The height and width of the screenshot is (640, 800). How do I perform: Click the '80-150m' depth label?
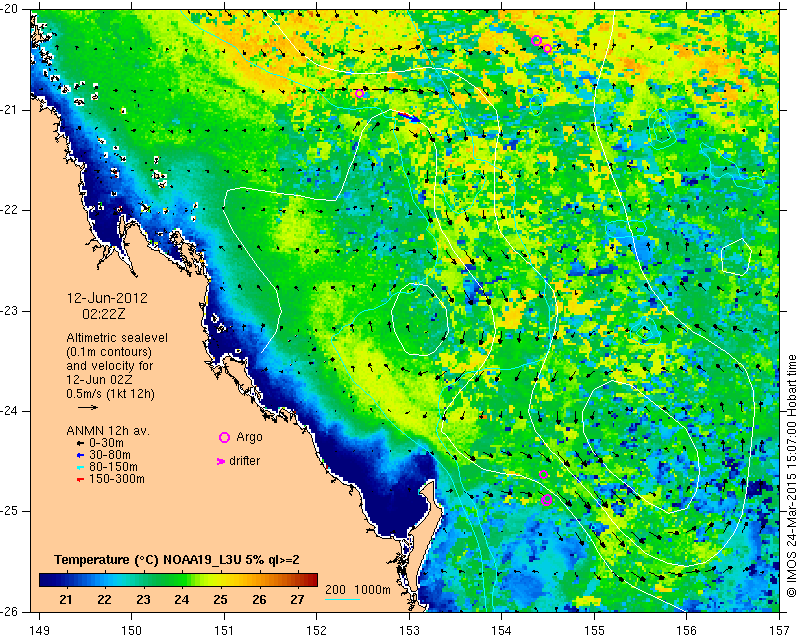point(113,467)
